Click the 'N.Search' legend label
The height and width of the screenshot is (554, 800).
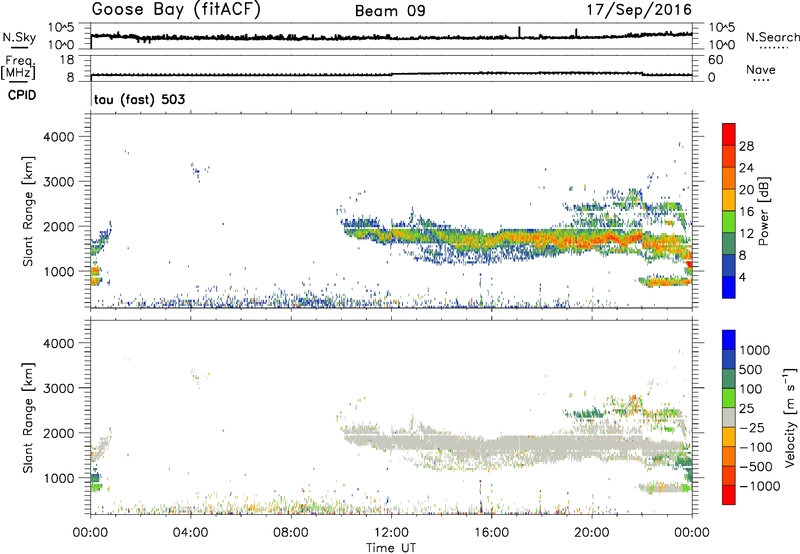(772, 37)
